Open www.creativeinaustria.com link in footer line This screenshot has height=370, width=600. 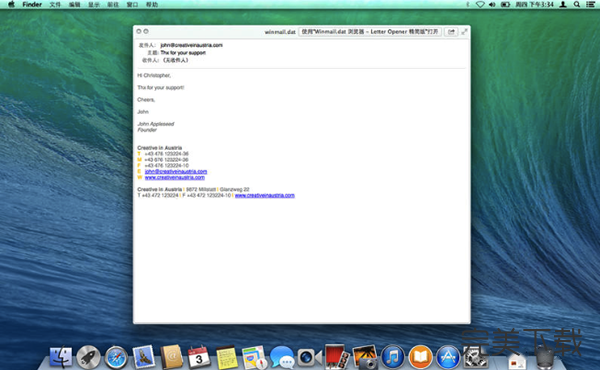coord(264,196)
